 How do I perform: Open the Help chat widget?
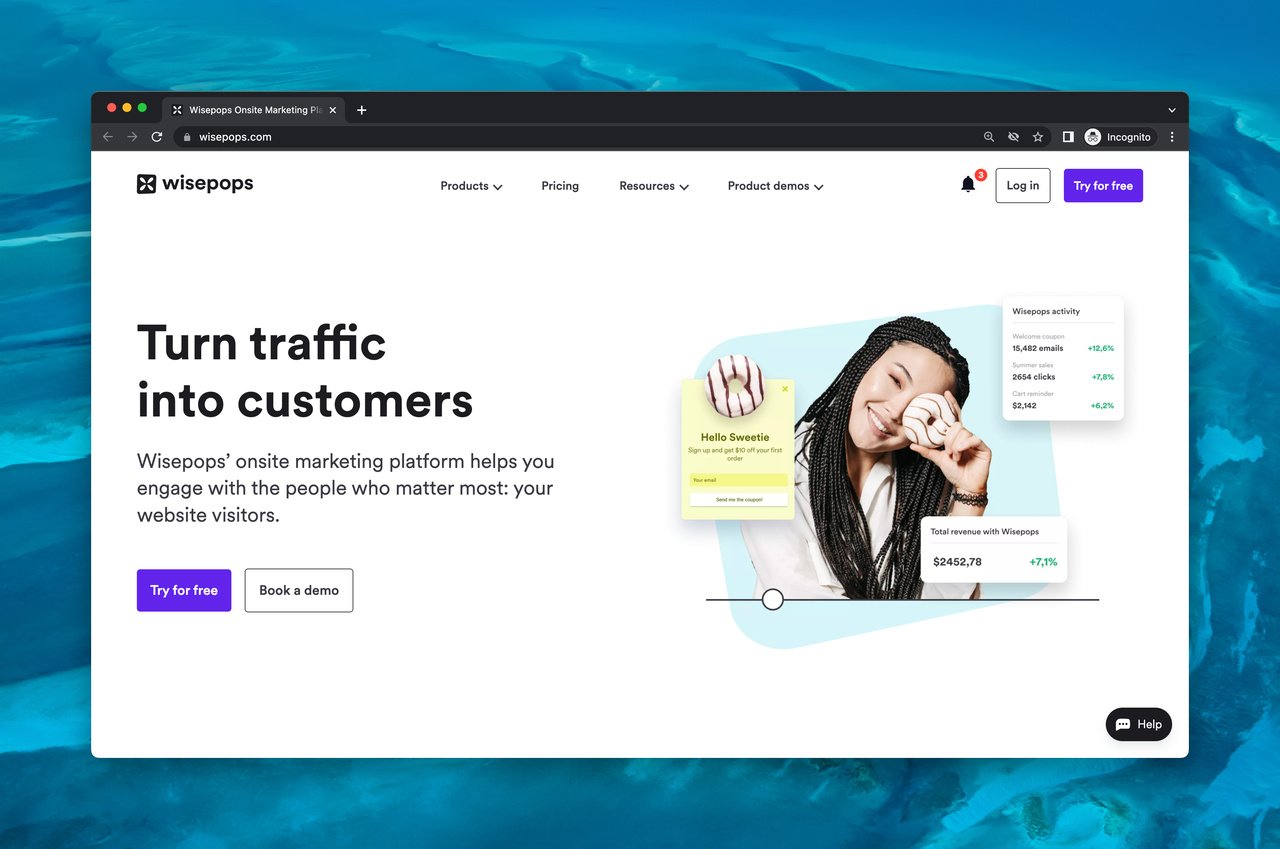[1139, 724]
